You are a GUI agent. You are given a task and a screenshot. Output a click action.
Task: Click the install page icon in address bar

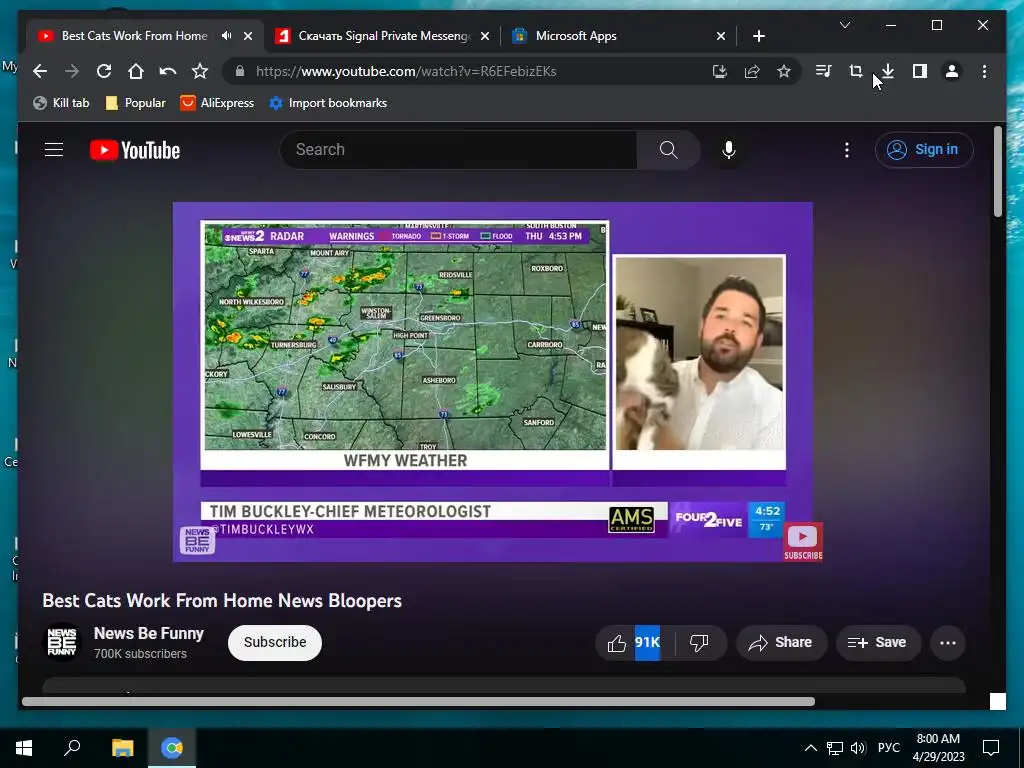tap(720, 71)
